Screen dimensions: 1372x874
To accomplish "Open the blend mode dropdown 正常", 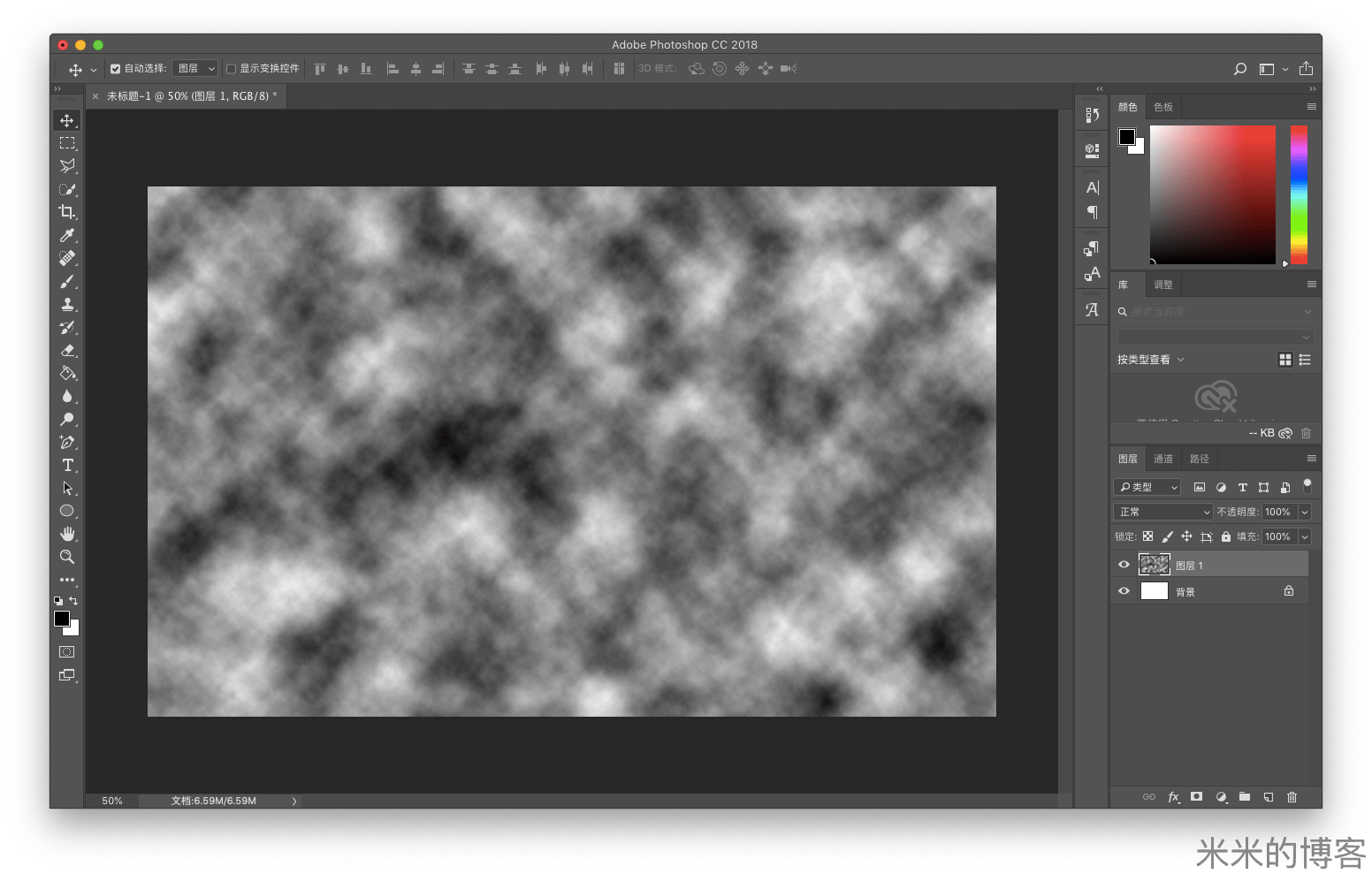I will (x=1162, y=512).
